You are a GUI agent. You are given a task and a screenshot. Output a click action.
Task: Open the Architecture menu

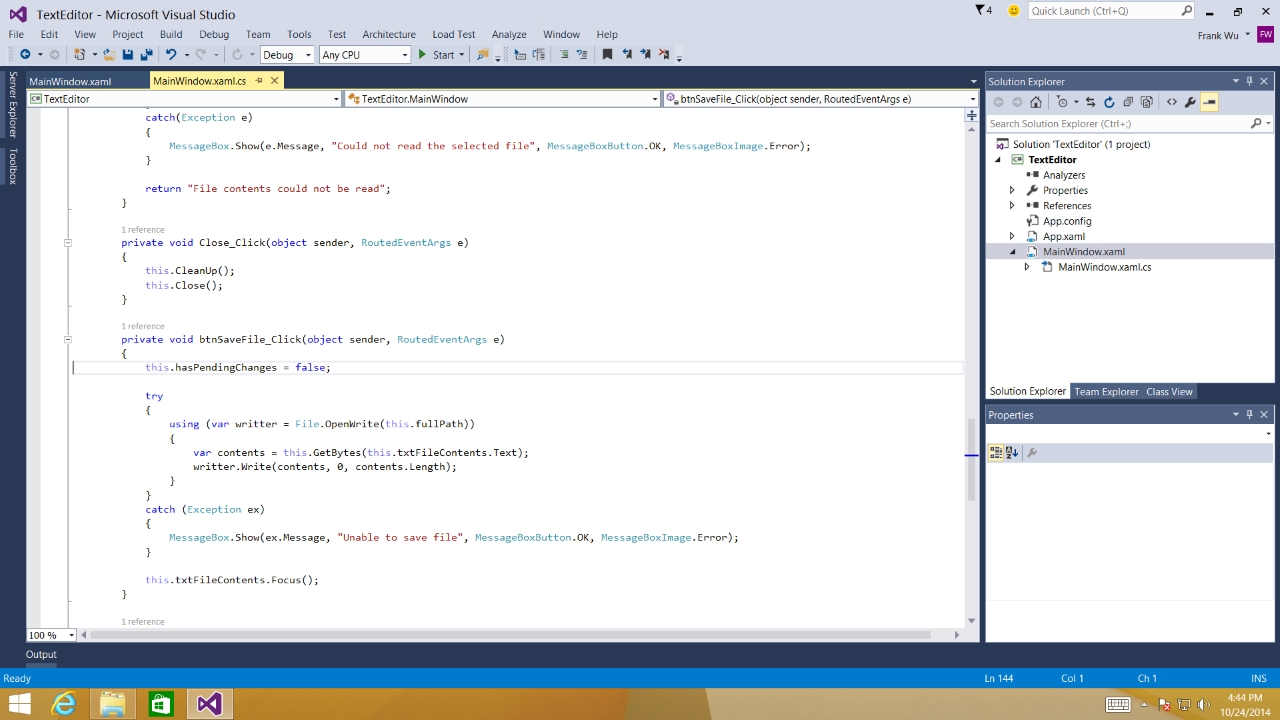click(x=389, y=34)
